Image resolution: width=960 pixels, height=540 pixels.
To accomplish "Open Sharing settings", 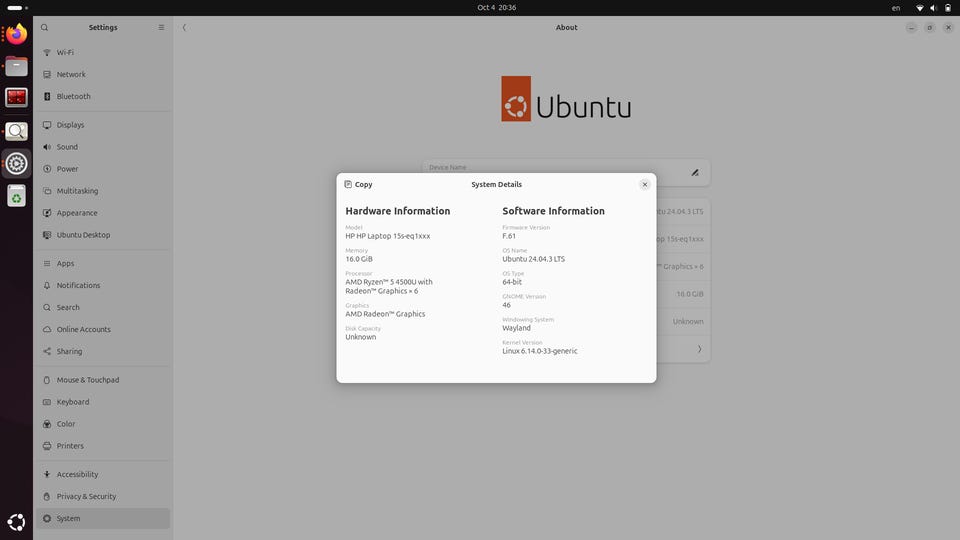I will tap(103, 351).
